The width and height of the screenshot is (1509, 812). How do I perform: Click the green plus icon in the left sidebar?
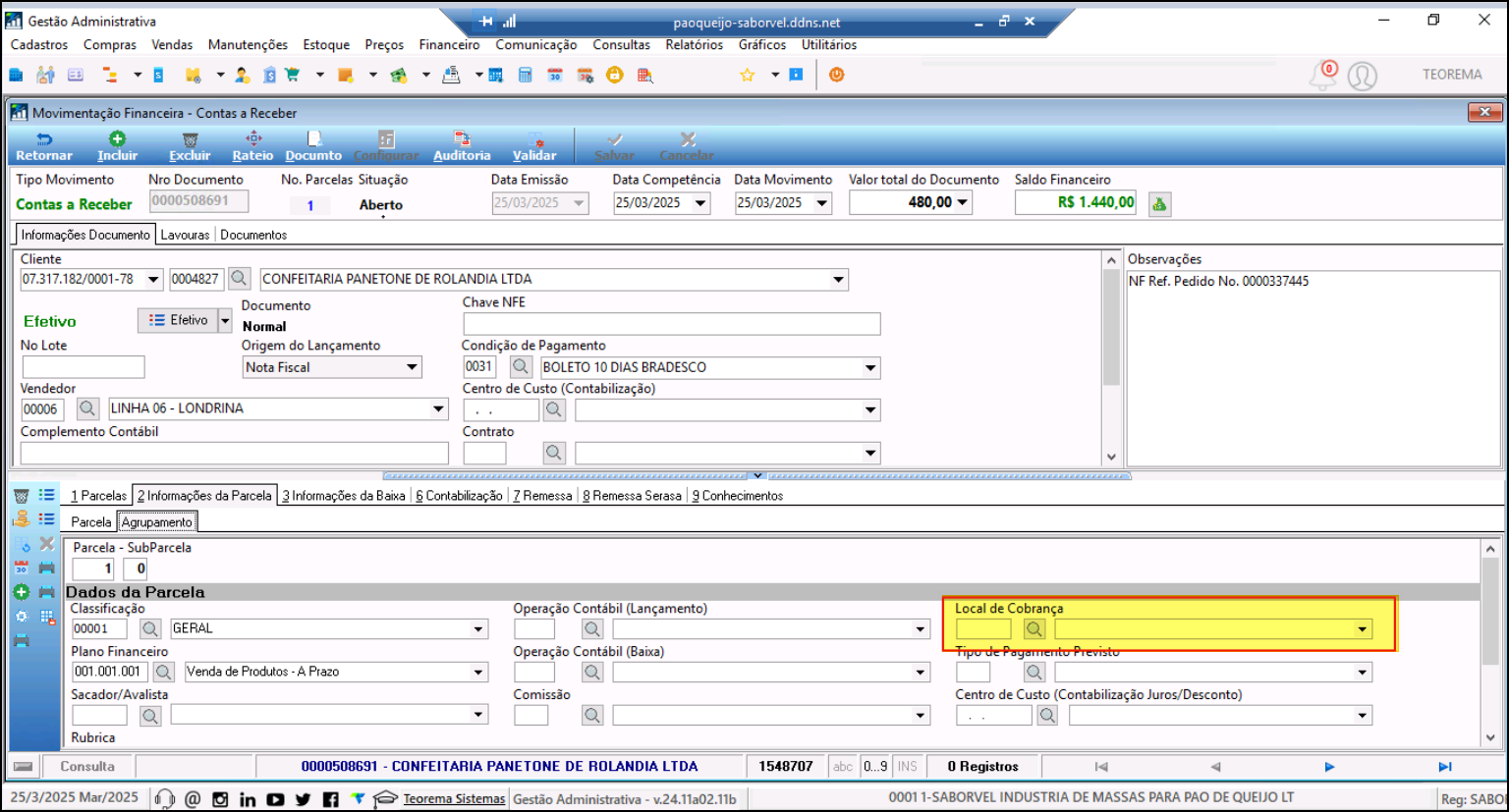click(21, 592)
